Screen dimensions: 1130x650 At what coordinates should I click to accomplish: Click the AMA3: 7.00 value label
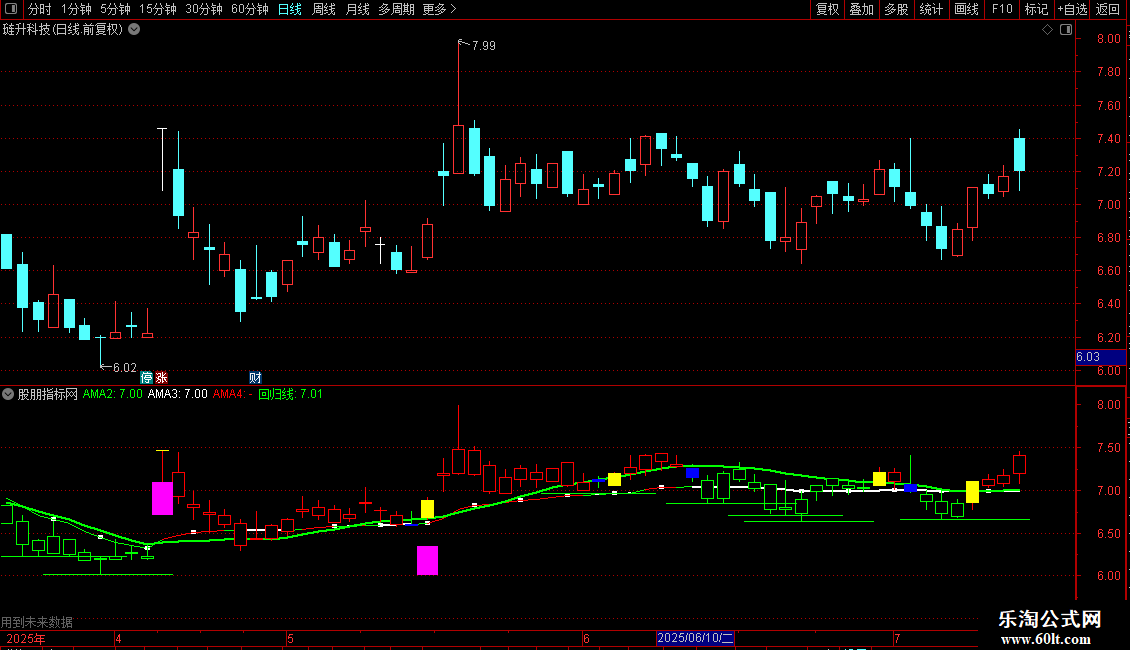tap(177, 394)
